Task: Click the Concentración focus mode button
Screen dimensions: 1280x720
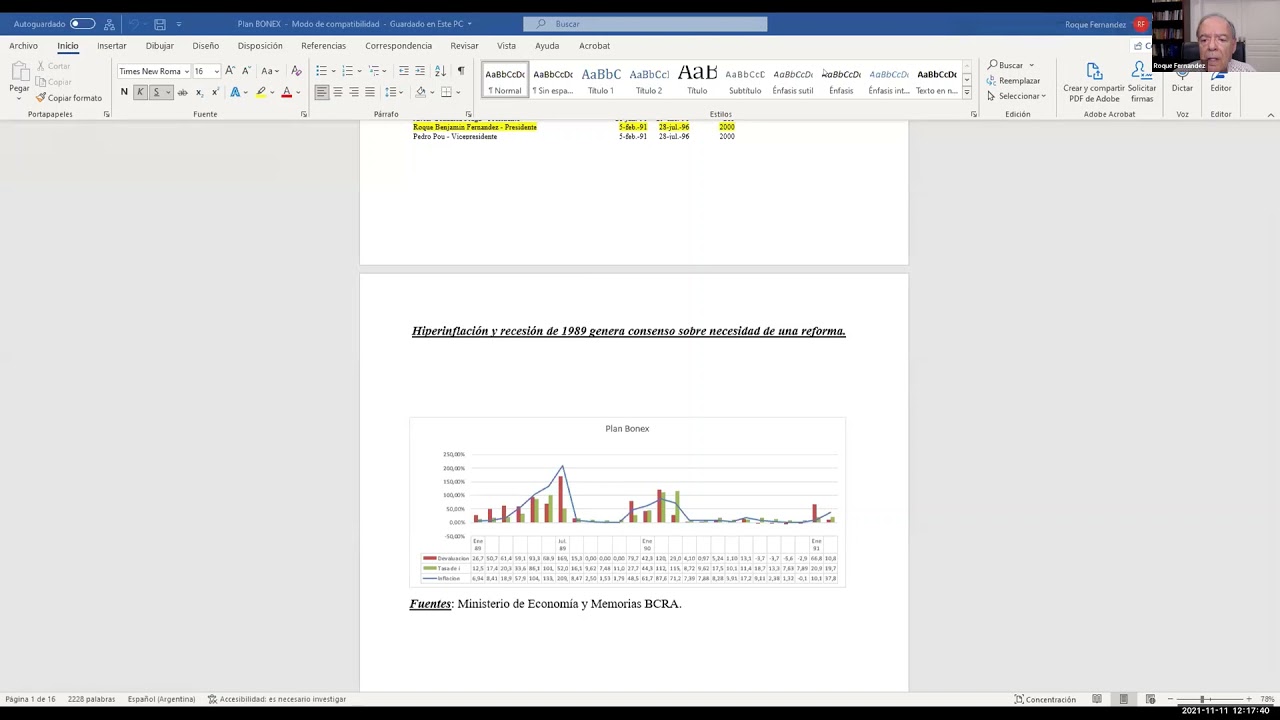Action: [x=1045, y=699]
